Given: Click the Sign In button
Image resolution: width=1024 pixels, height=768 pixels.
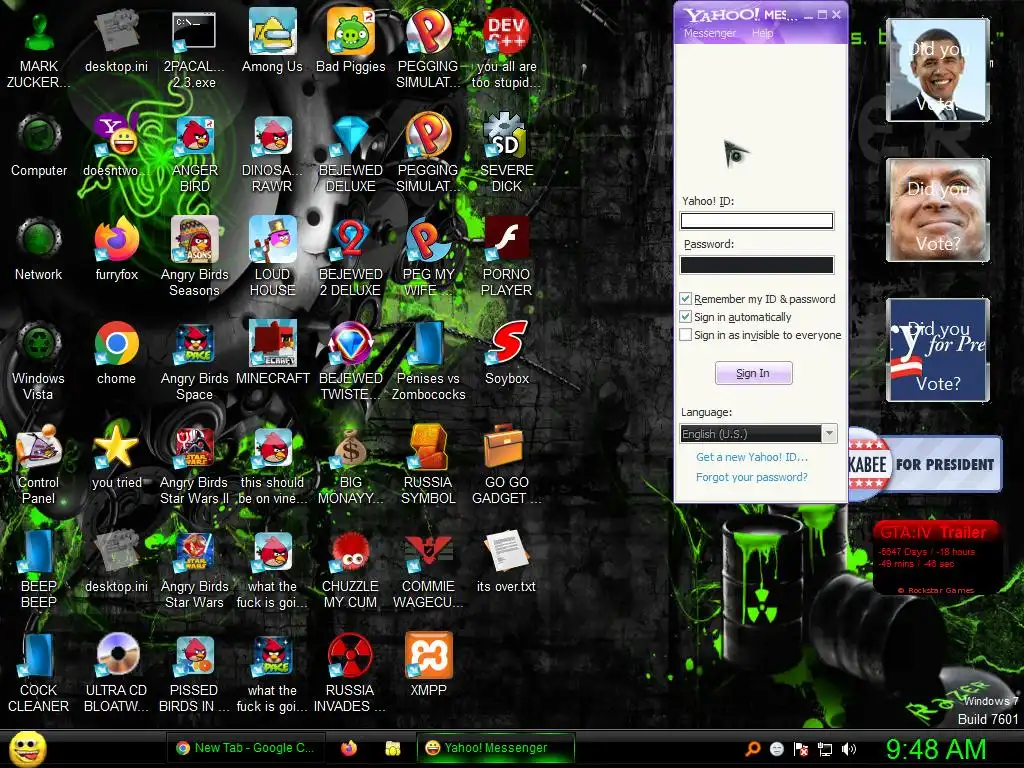Looking at the screenshot, I should 754,373.
